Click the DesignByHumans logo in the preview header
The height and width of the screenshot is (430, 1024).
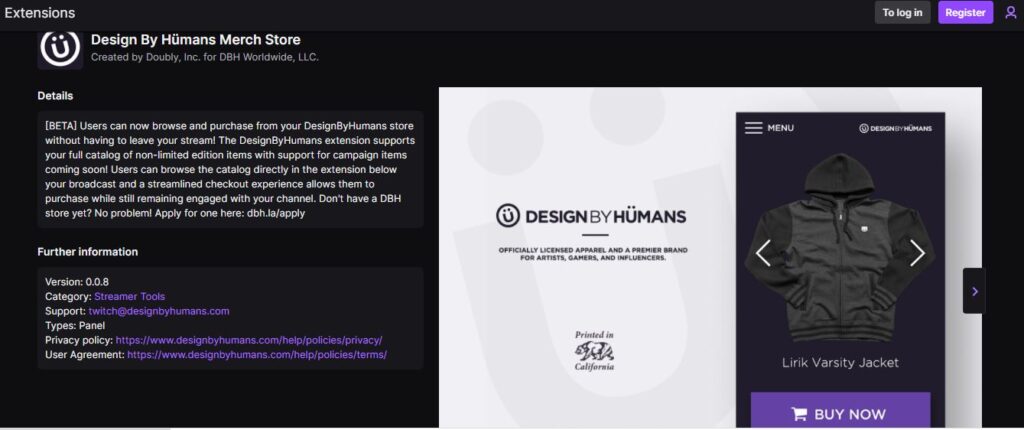point(895,128)
